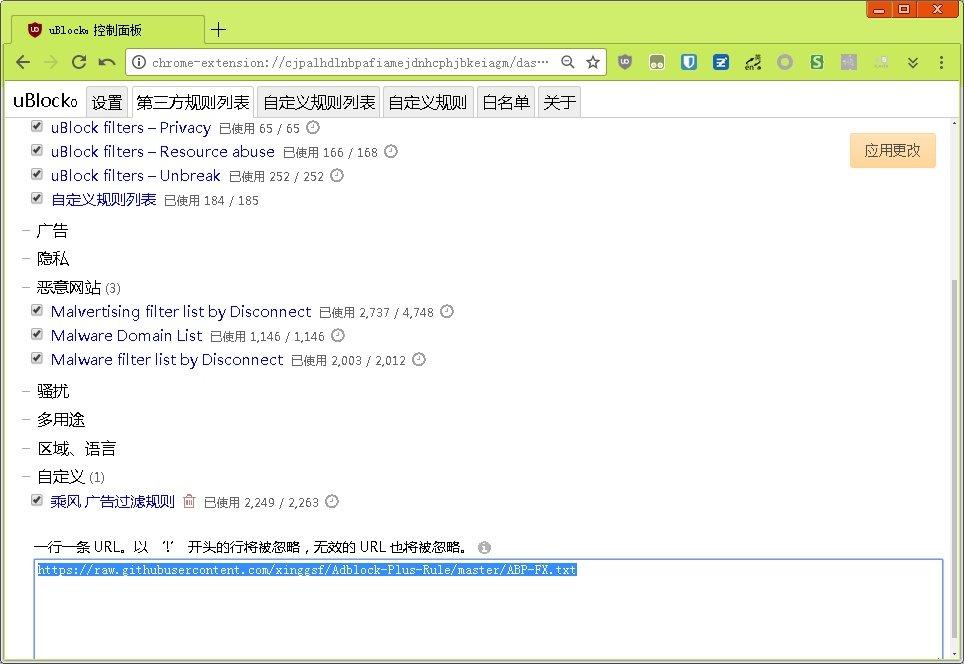
Task: Click the custom filter URL text area
Action: coord(488,609)
